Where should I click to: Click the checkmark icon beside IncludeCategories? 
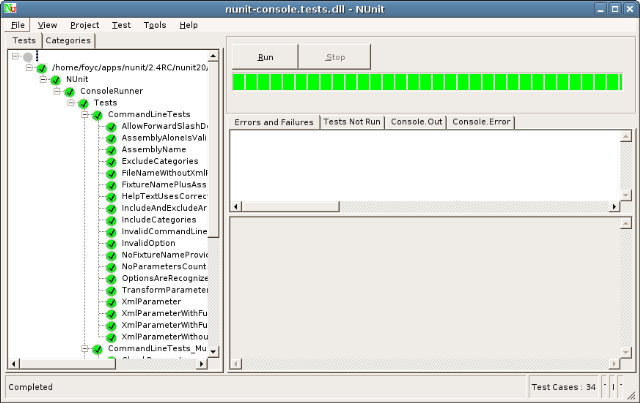pos(112,220)
